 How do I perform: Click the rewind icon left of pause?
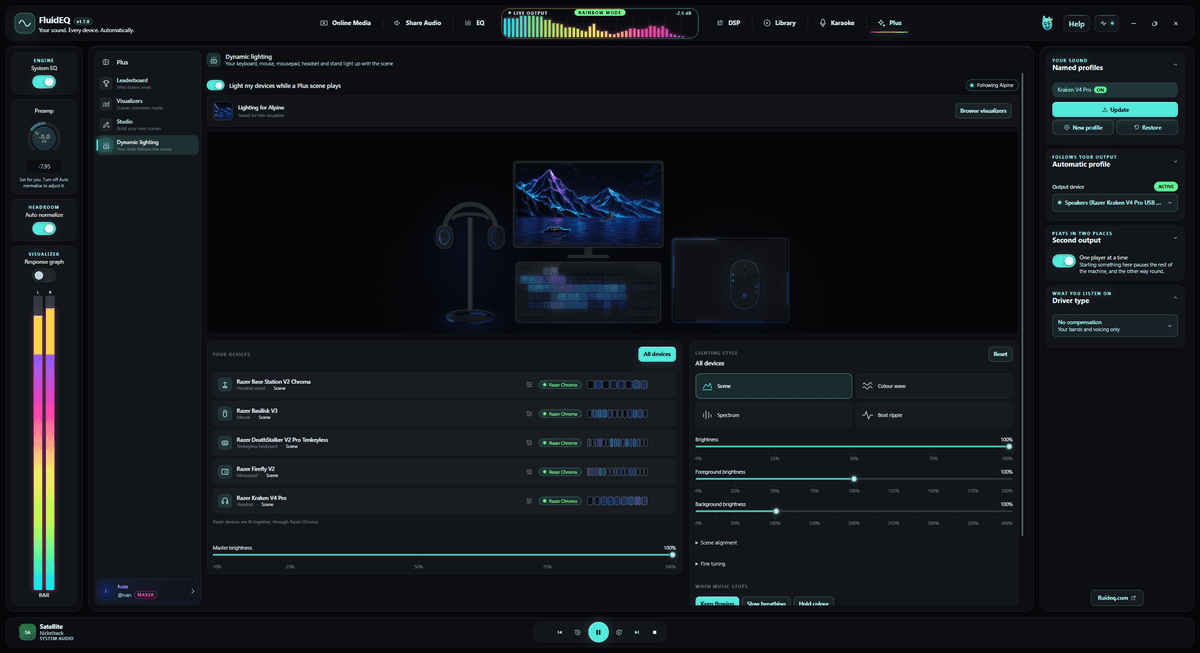click(x=578, y=632)
